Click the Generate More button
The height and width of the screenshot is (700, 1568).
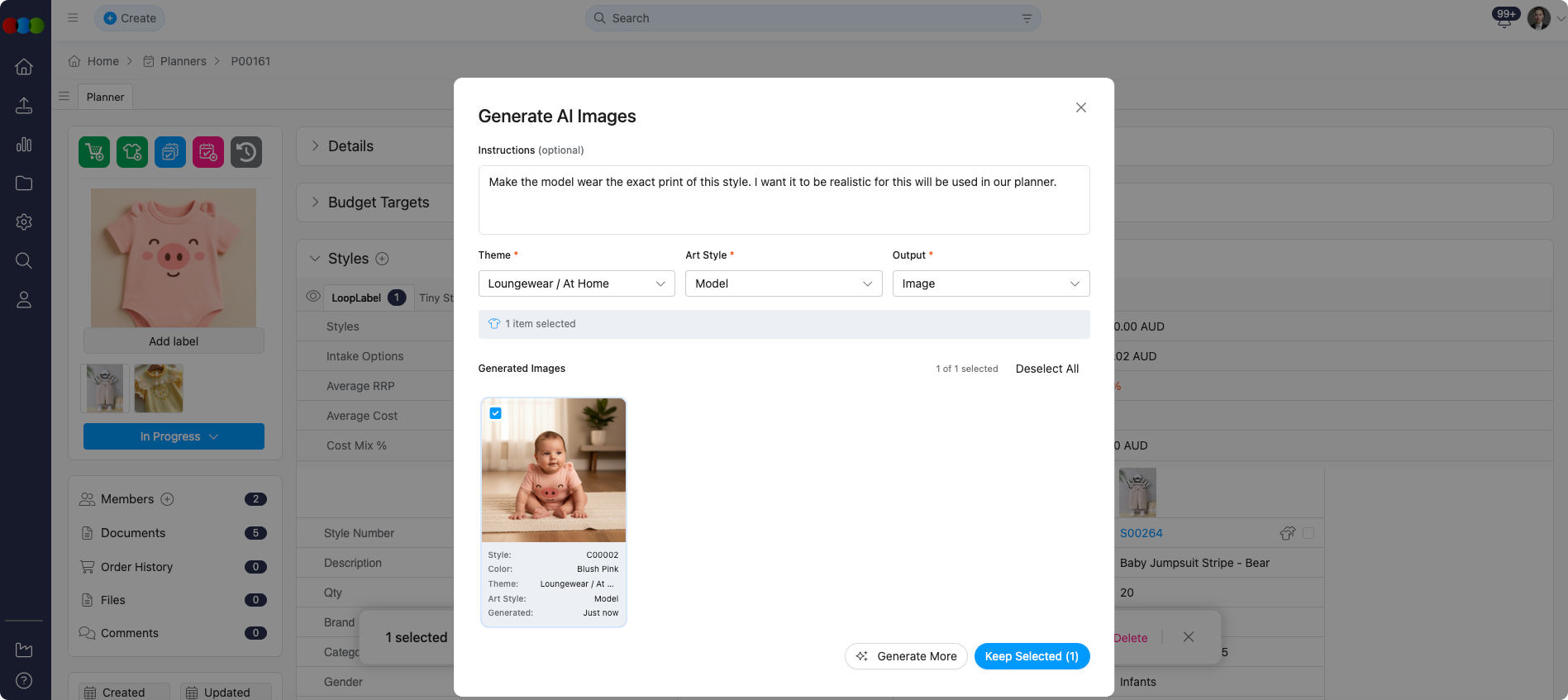(x=906, y=656)
